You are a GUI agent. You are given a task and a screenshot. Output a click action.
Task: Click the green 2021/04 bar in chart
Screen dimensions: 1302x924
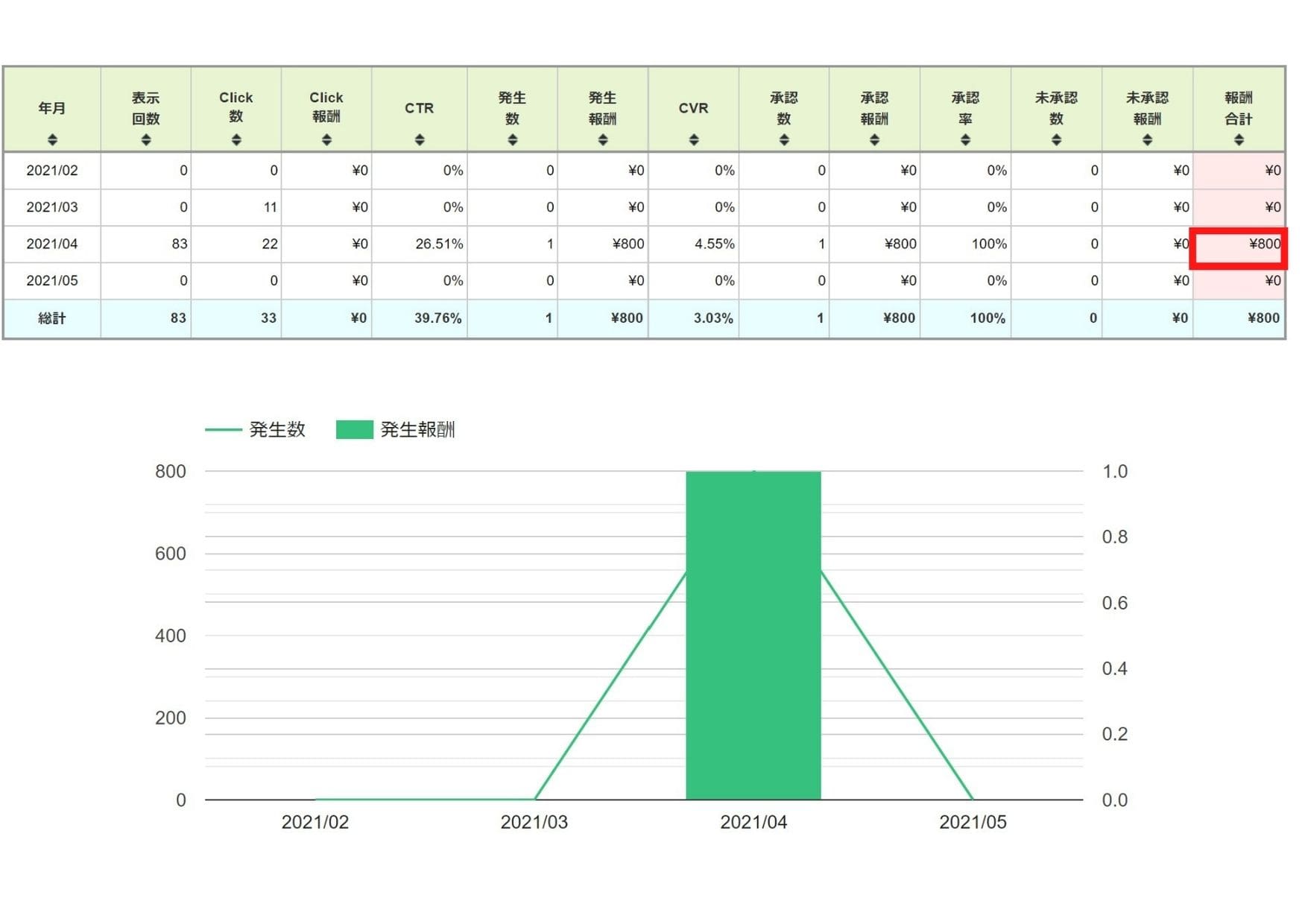(753, 635)
